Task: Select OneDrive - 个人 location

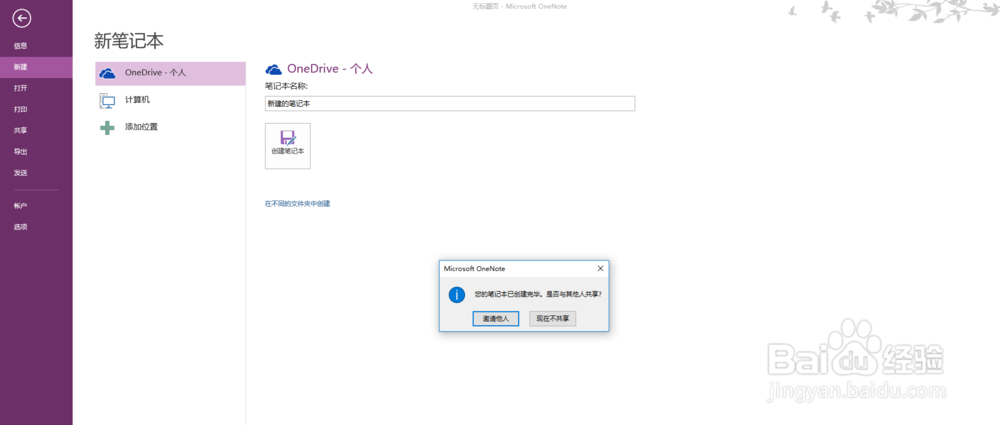Action: point(170,73)
